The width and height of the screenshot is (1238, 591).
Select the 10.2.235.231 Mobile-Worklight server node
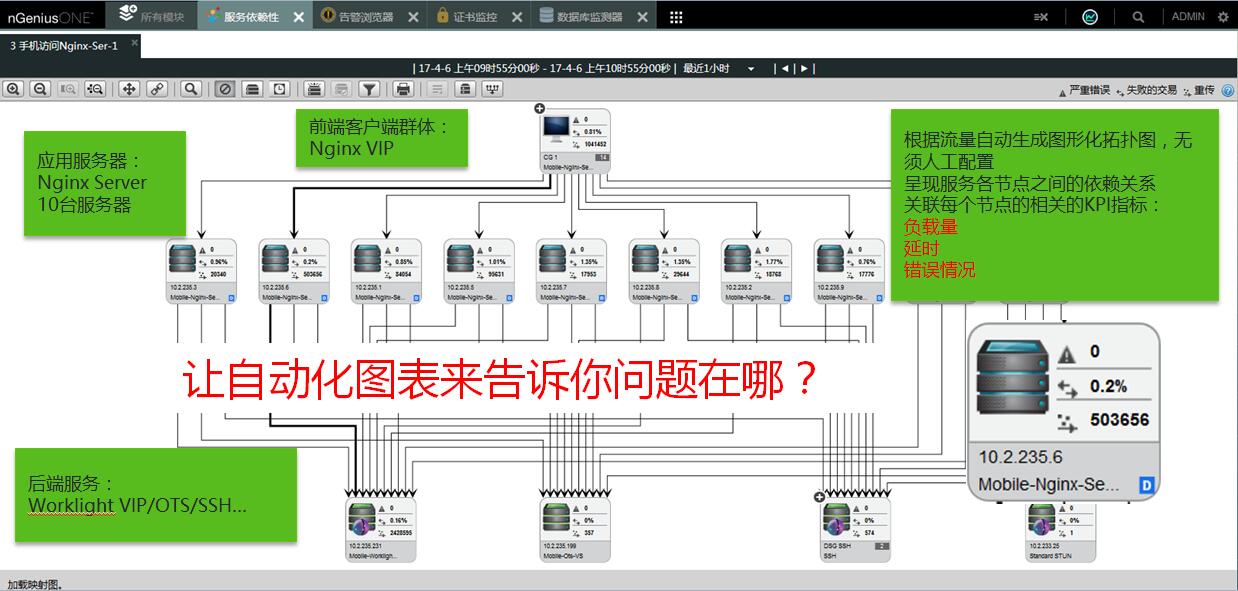380,530
